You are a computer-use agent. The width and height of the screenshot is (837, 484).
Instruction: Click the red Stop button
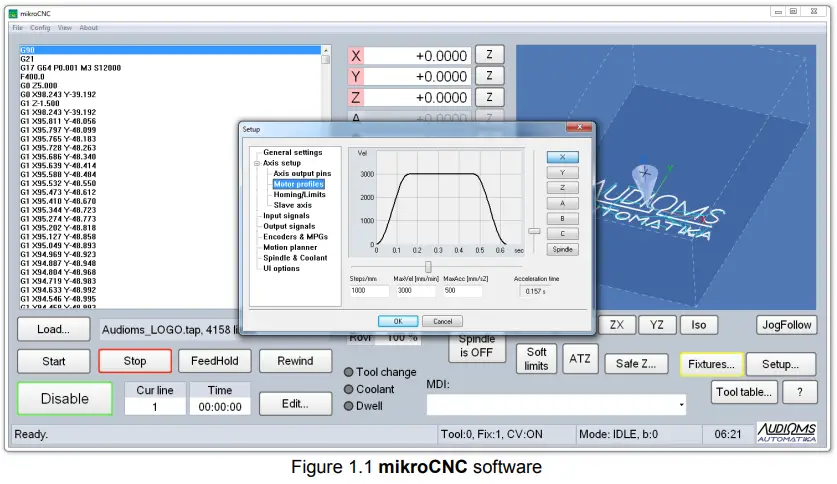pyautogui.click(x=135, y=361)
